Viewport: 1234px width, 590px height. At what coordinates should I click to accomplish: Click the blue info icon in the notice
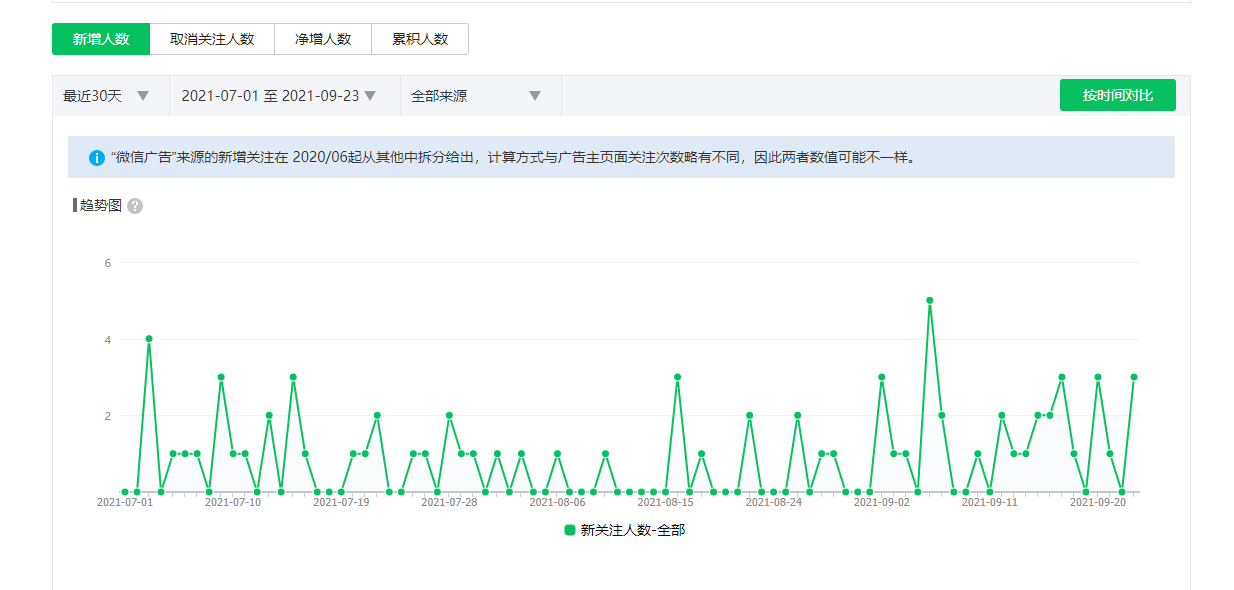[97, 158]
